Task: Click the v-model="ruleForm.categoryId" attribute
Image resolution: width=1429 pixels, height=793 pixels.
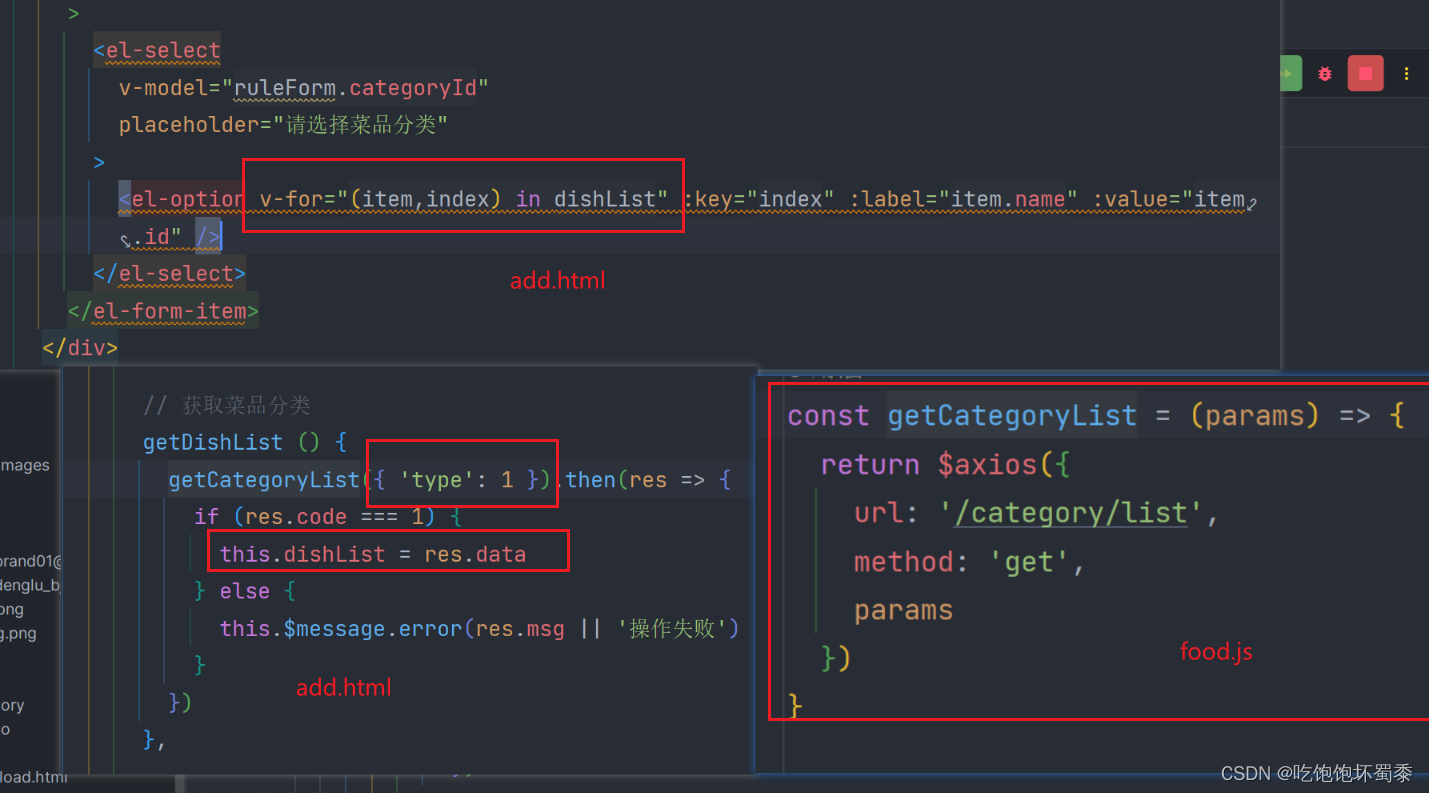Action: [x=304, y=87]
